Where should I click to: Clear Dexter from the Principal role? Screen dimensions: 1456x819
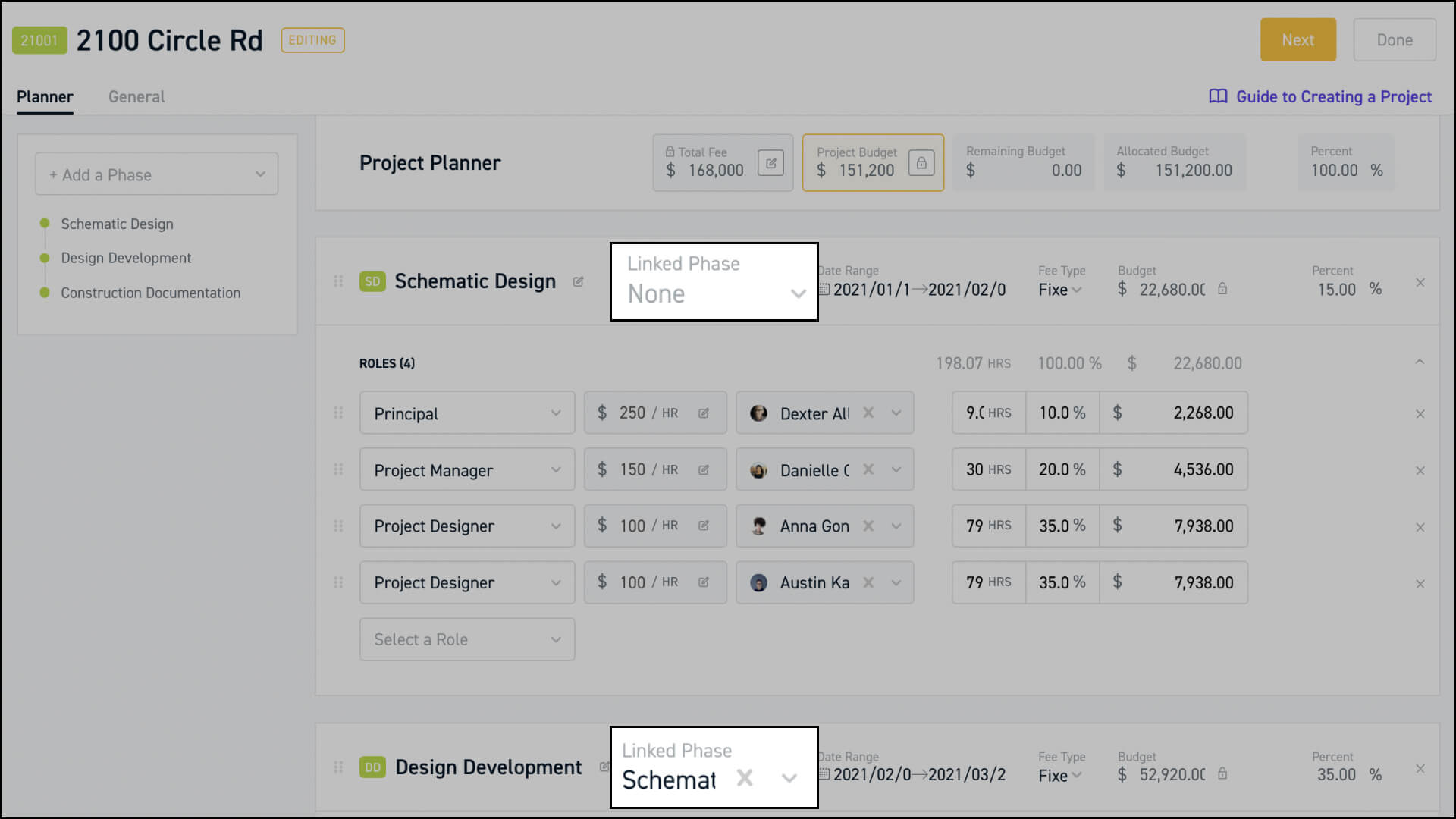pyautogui.click(x=868, y=413)
